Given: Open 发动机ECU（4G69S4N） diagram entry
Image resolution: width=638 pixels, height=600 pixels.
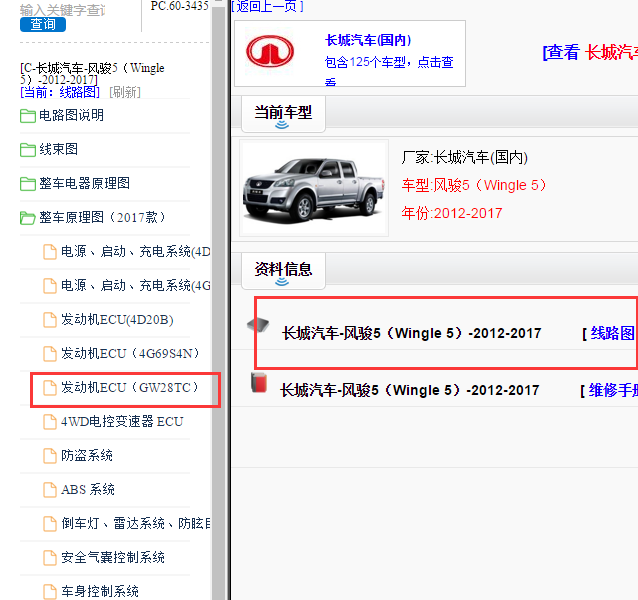Looking at the screenshot, I should click(130, 353).
